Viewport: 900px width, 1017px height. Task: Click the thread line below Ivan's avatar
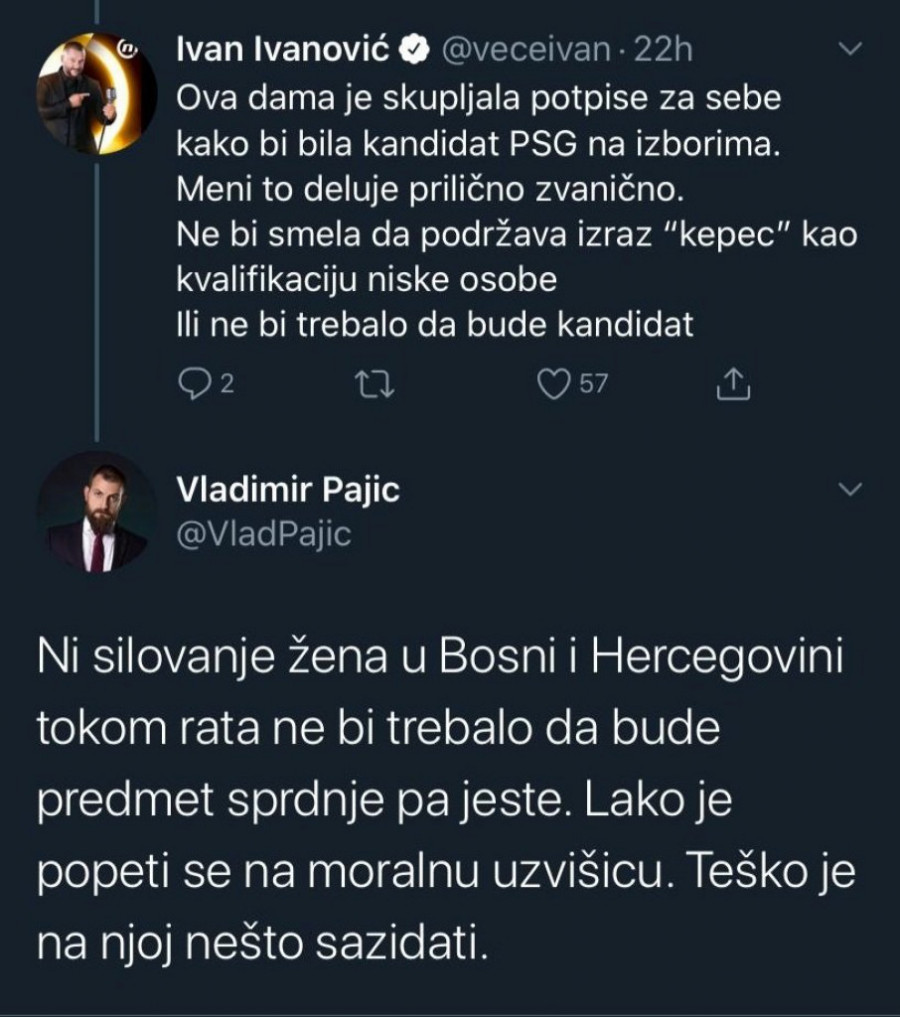tap(97, 300)
